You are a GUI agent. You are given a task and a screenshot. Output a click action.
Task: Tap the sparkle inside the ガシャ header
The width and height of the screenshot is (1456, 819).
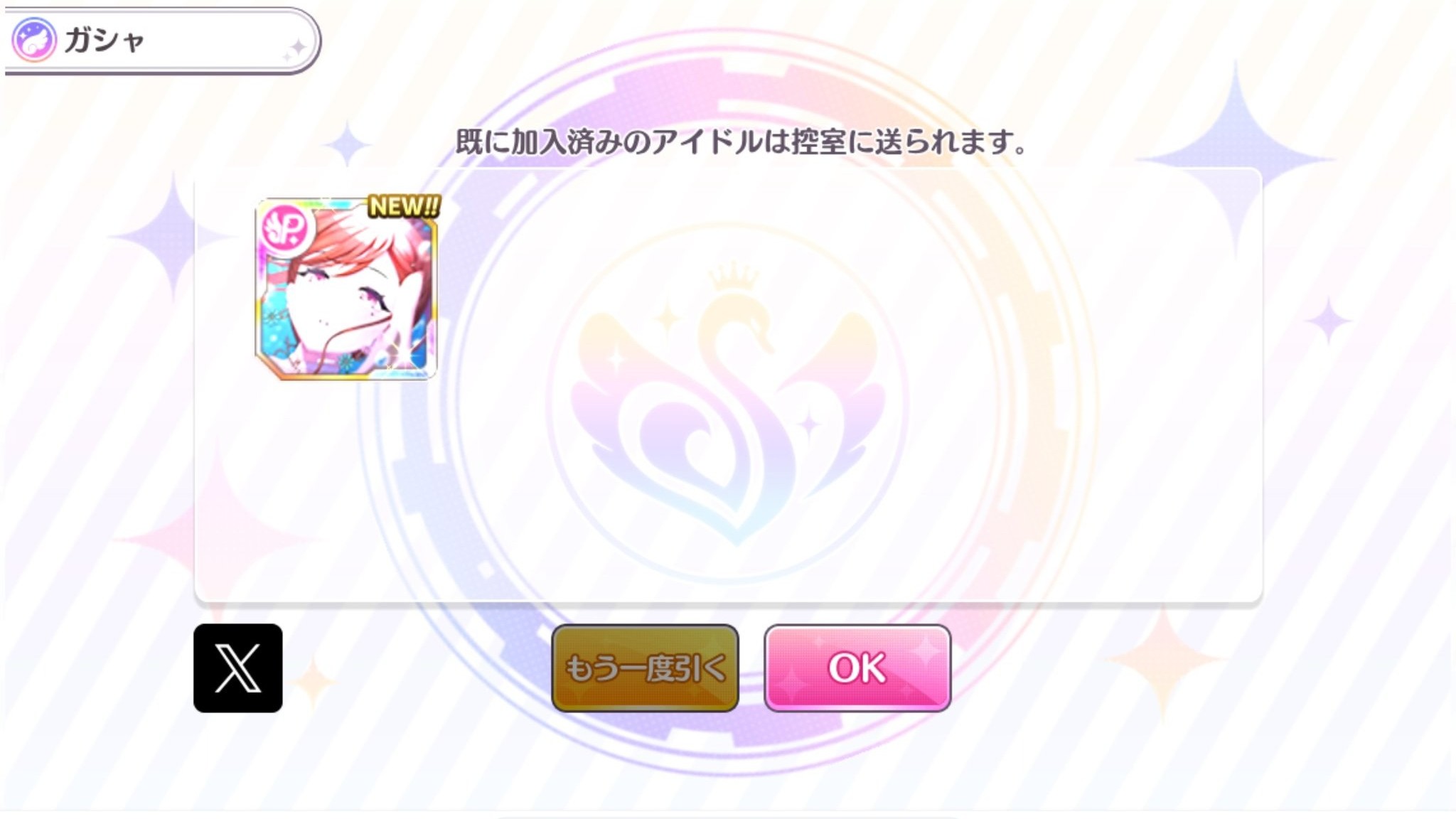295,49
